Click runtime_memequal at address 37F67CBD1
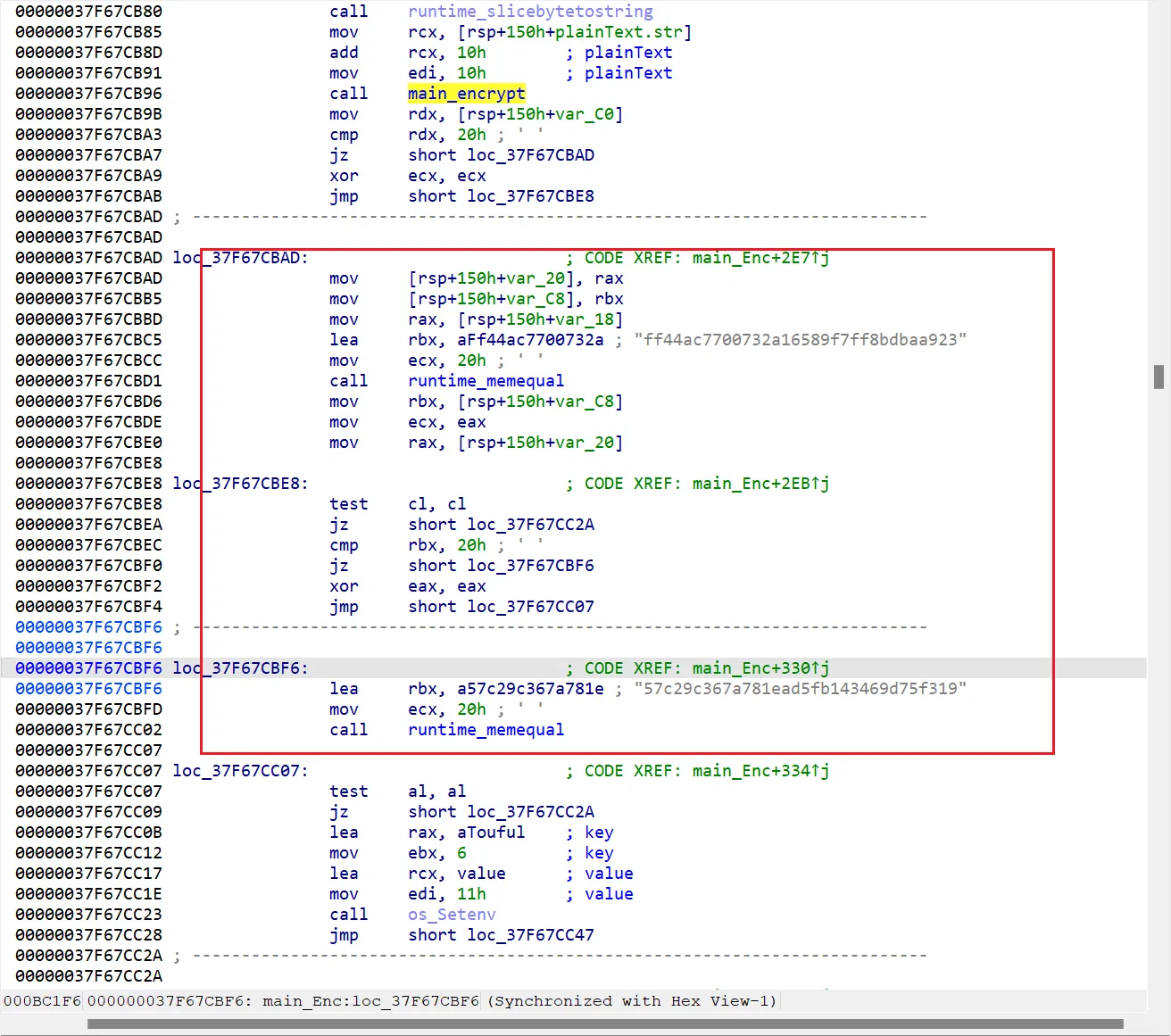 click(486, 381)
